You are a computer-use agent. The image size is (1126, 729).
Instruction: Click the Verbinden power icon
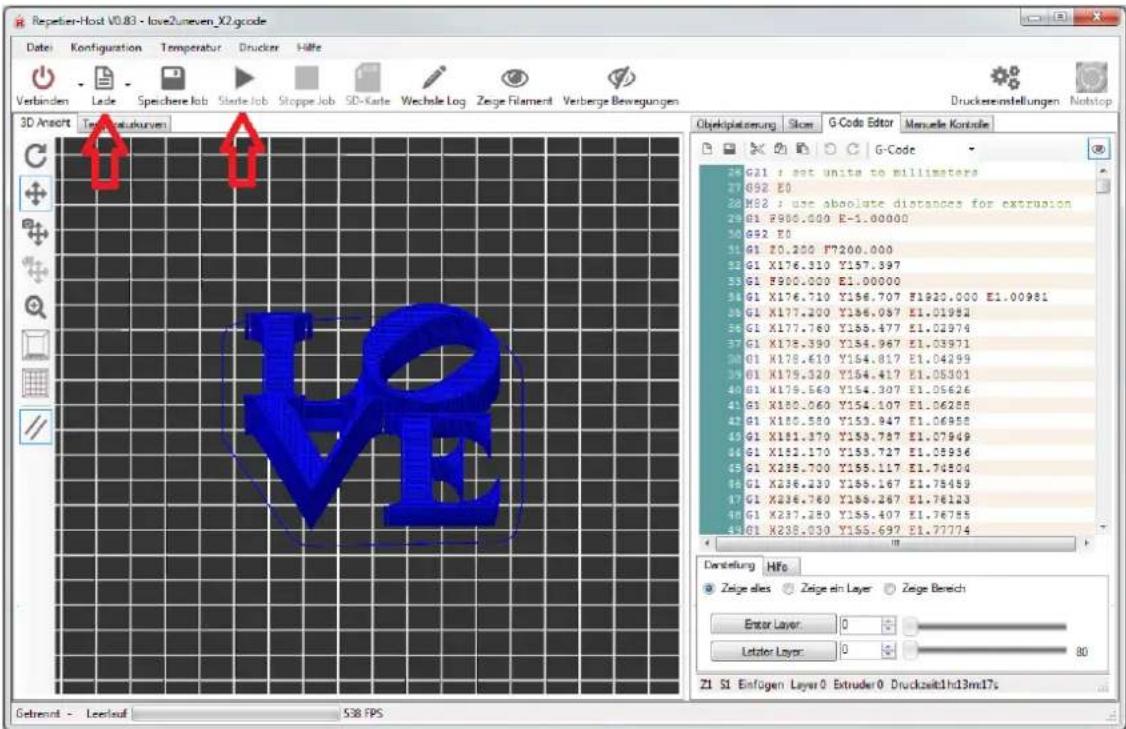coord(43,78)
